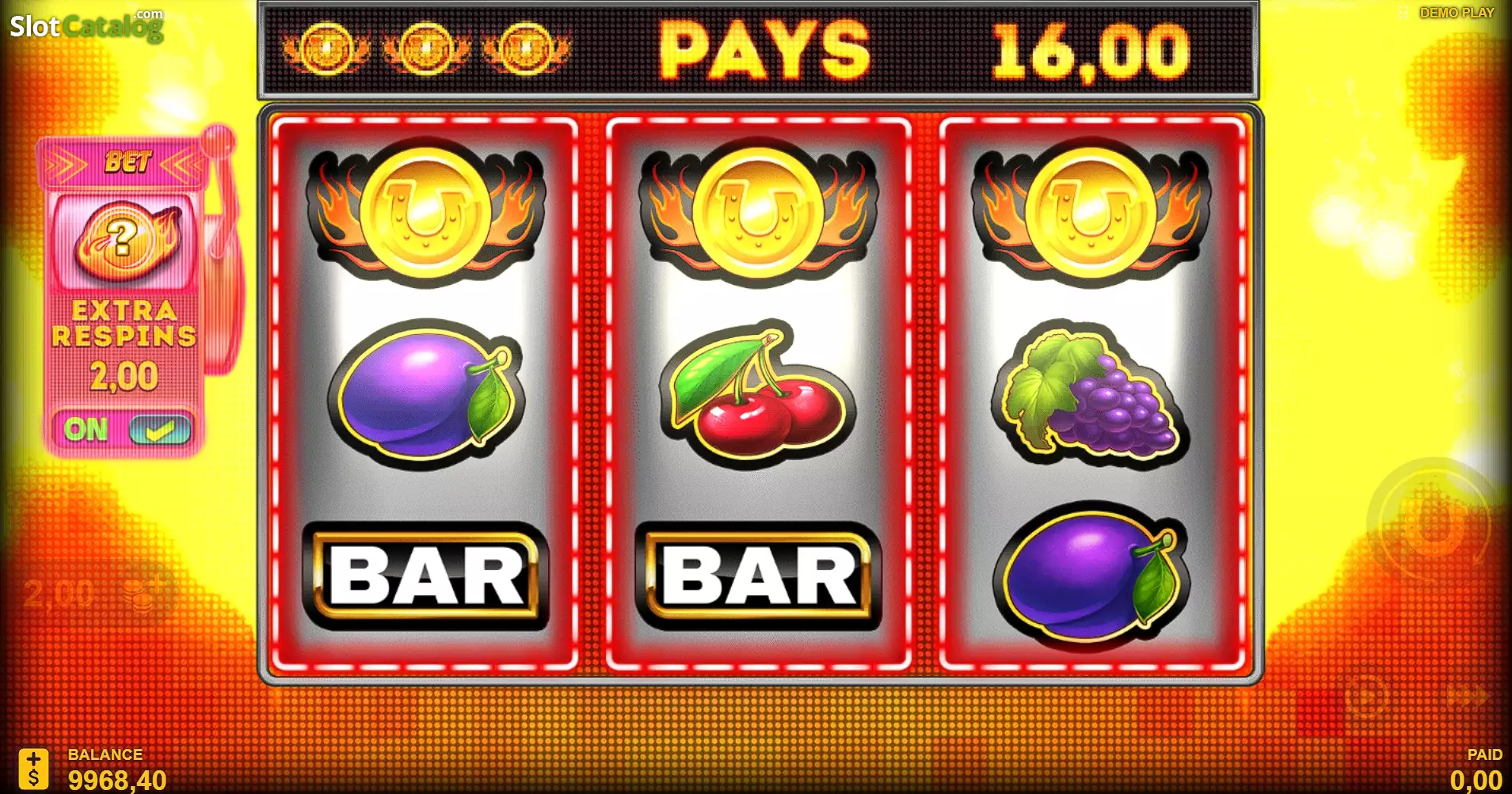The width and height of the screenshot is (1512, 794).
Task: Click horseshoe coin on the right reel
Action: (x=1091, y=212)
